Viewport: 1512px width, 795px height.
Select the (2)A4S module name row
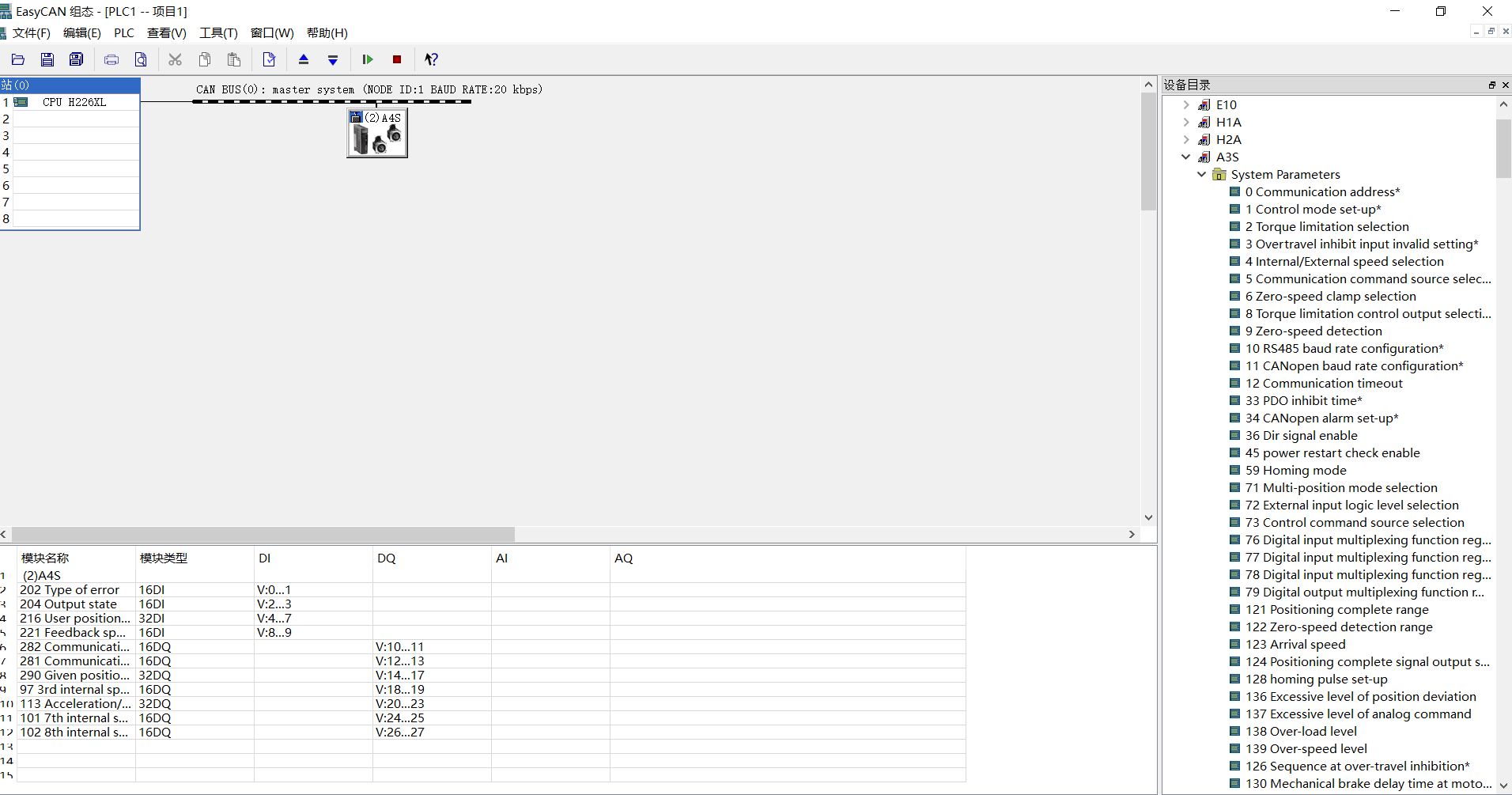(490, 575)
